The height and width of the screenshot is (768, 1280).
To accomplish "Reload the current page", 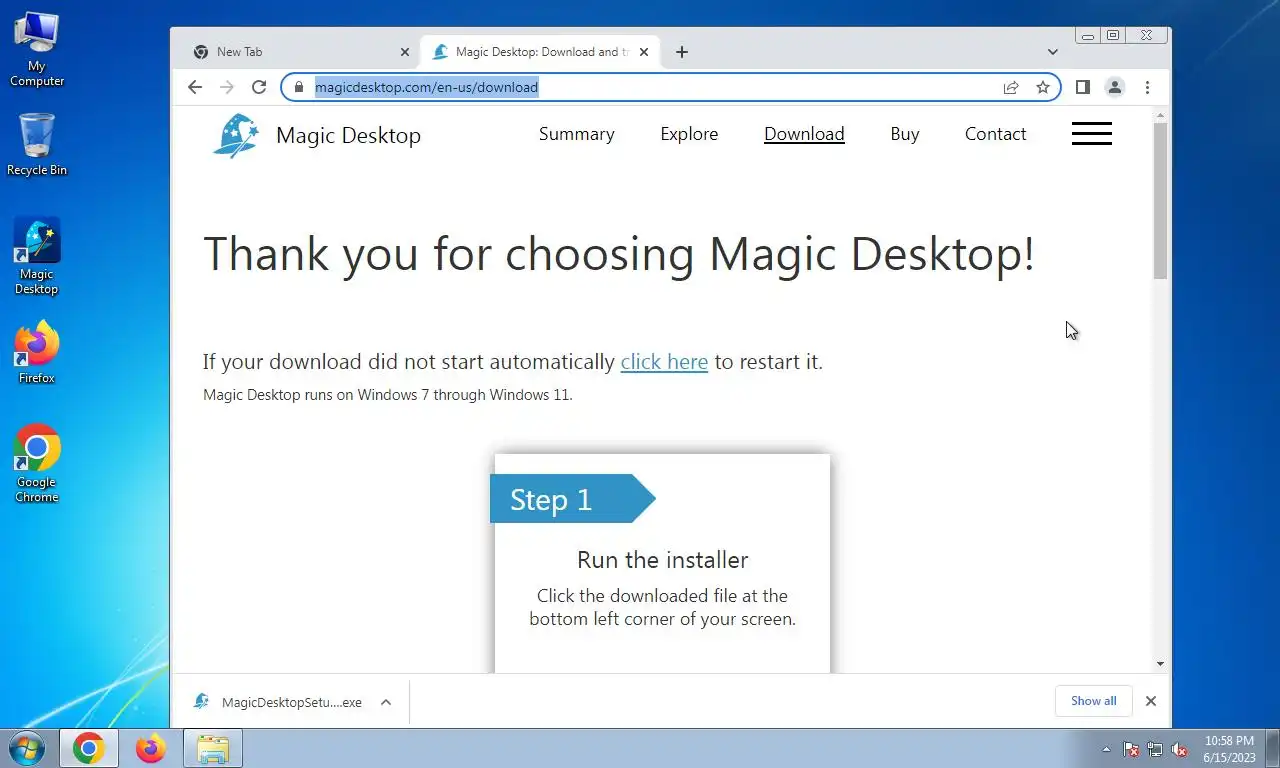I will pos(259,87).
